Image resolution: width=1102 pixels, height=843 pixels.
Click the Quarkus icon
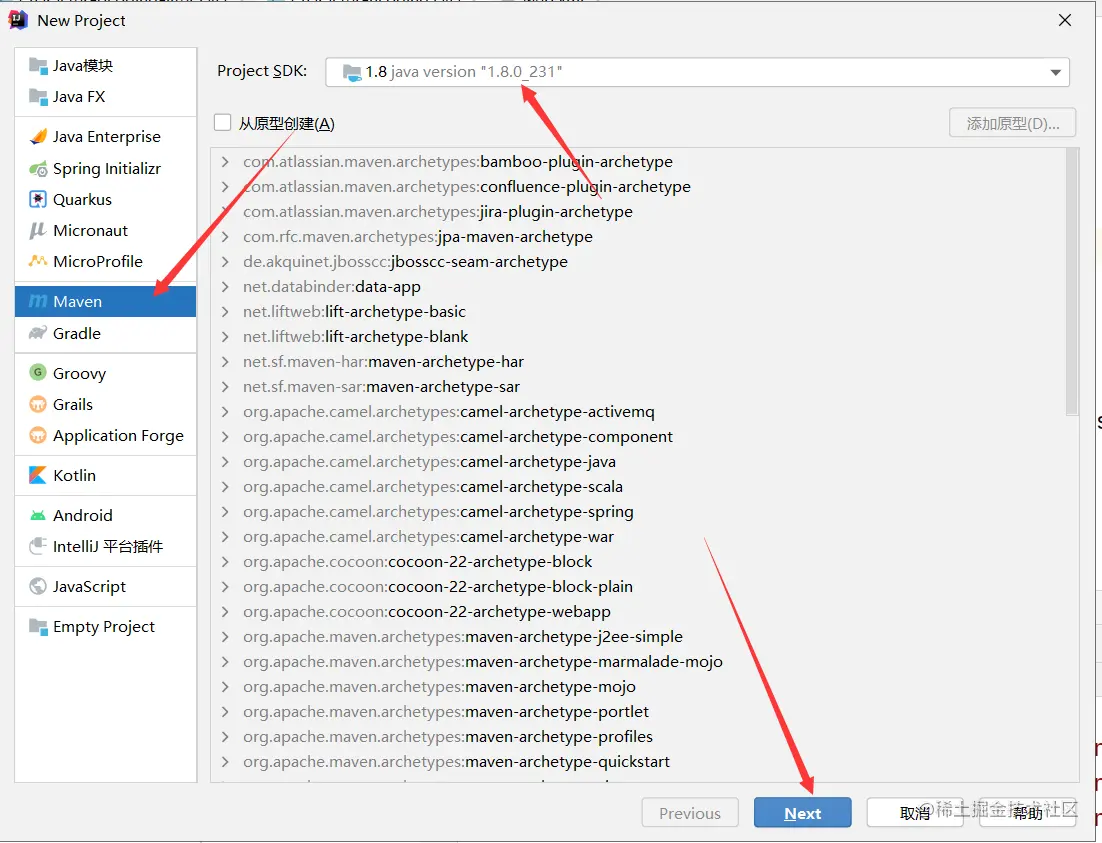point(38,200)
